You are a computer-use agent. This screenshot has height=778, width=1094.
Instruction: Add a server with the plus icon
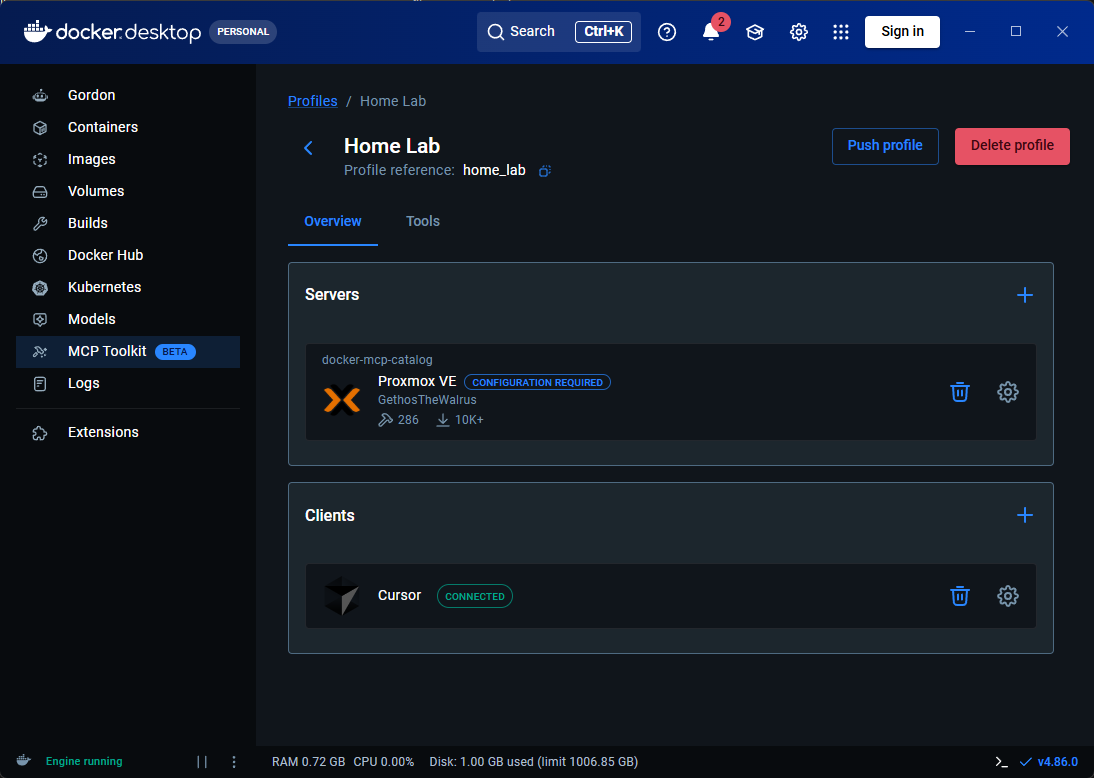tap(1024, 295)
